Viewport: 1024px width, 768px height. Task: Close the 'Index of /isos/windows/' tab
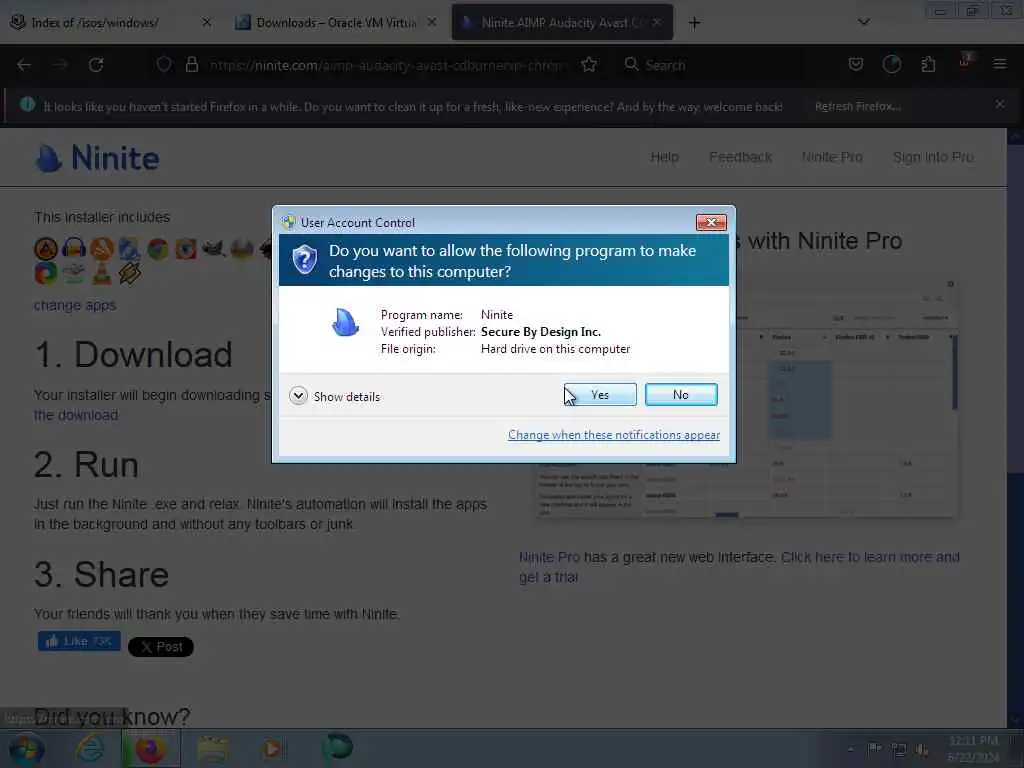click(x=206, y=22)
